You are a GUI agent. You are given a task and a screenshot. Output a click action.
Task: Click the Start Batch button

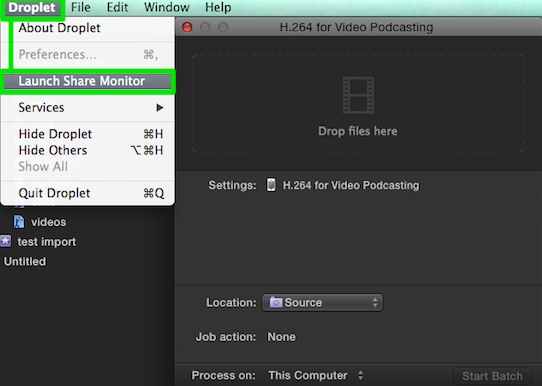click(492, 376)
